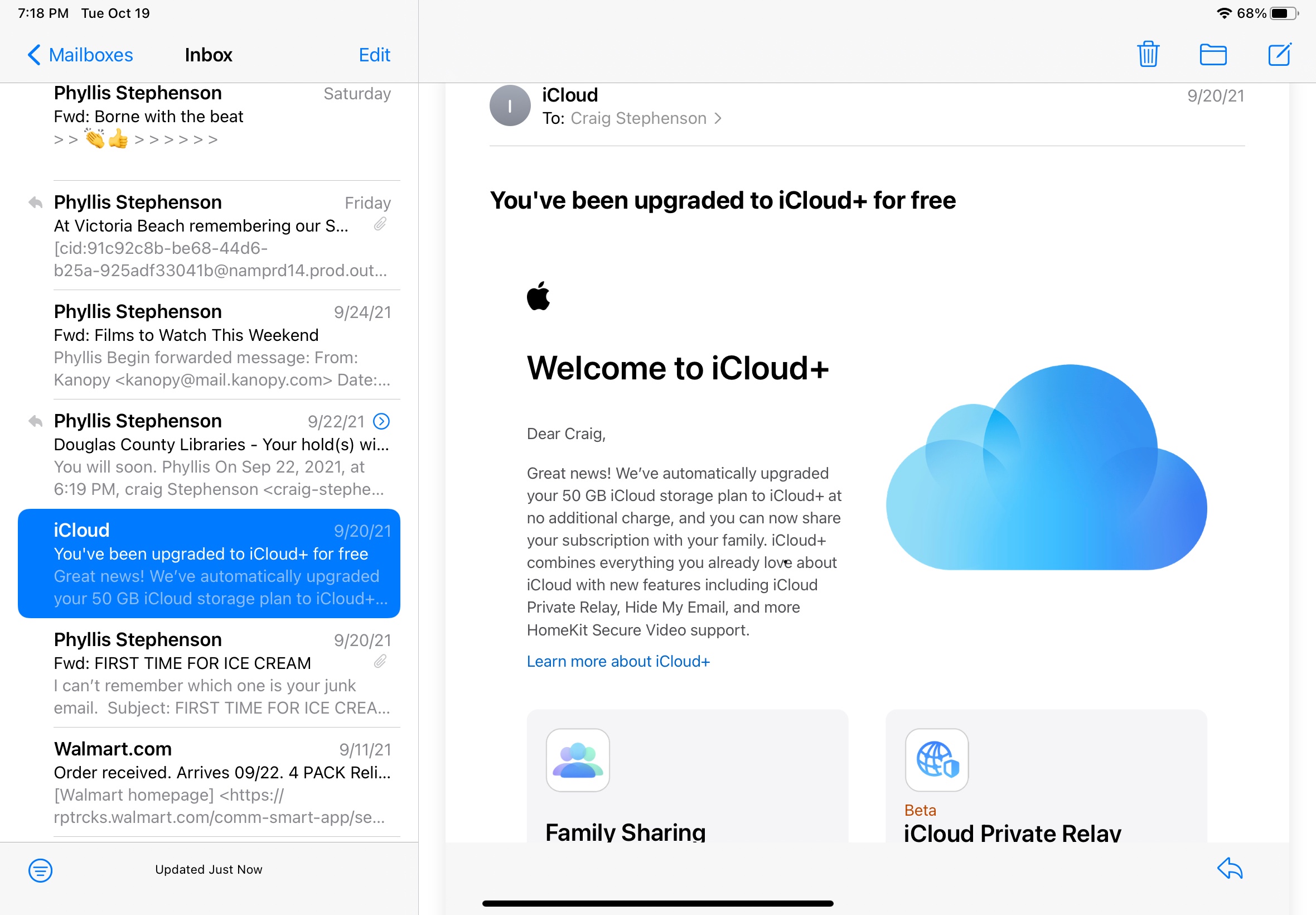This screenshot has height=915, width=1316.
Task: Select the highlighted iCloud upgrade email
Action: [x=209, y=564]
